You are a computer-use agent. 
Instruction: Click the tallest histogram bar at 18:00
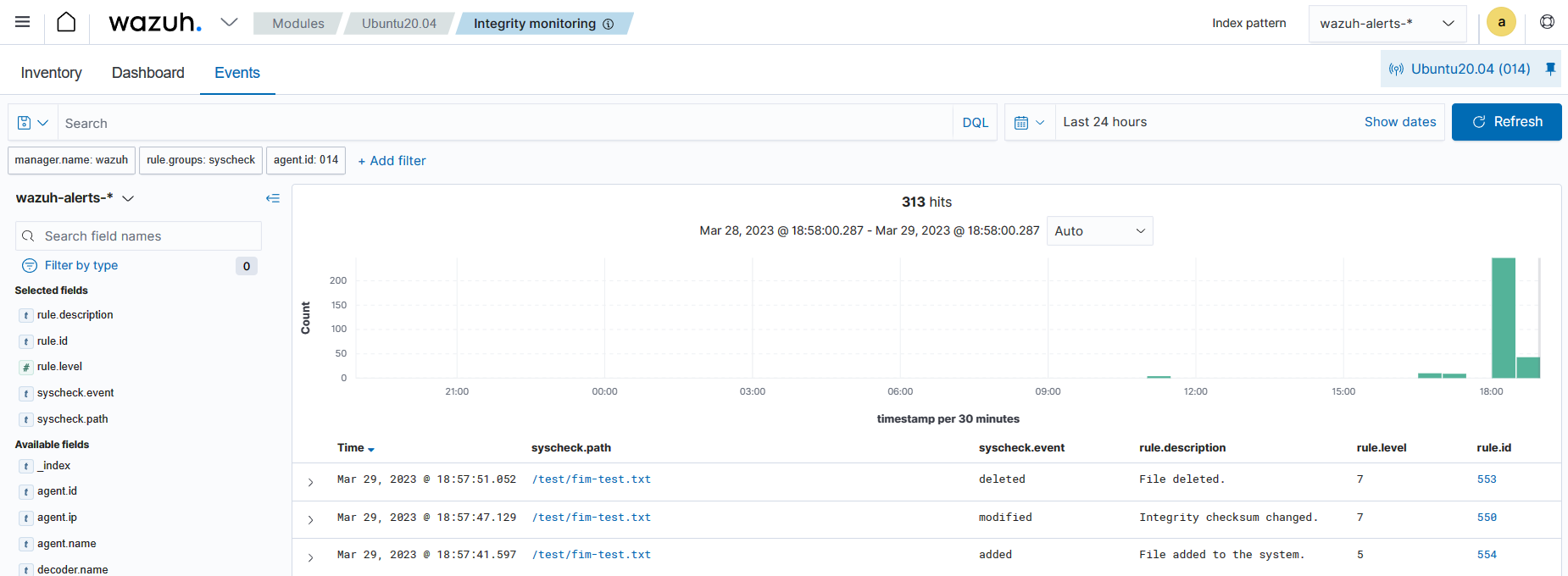pyautogui.click(x=1503, y=318)
